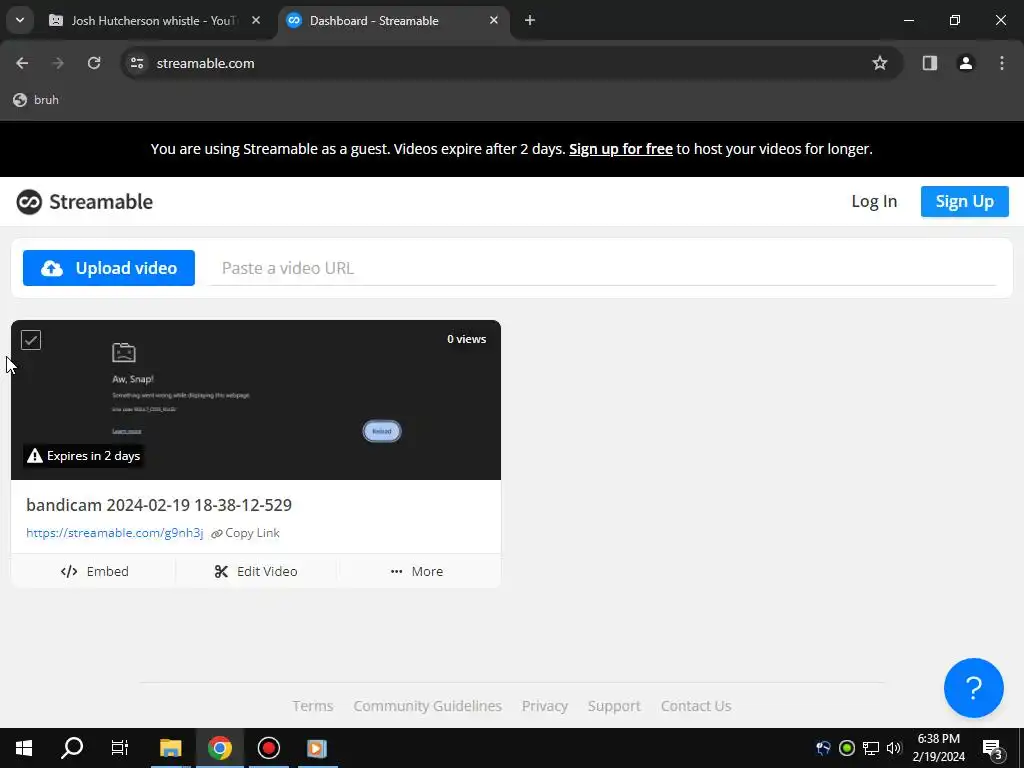Open Bandicam recorder taskbar icon
1024x768 pixels.
click(268, 748)
